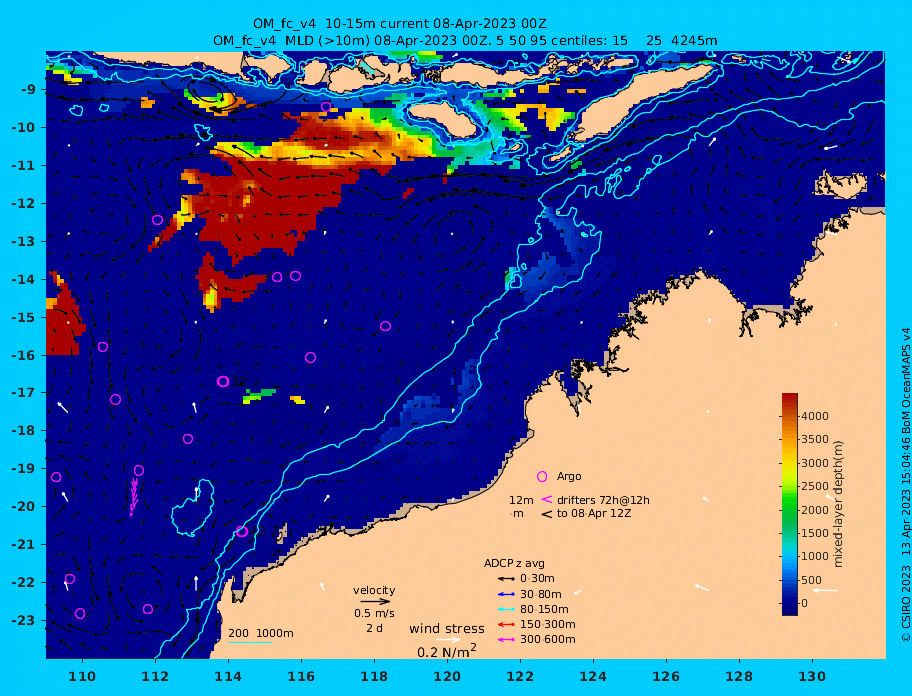Click the 'velocity' scale label
The width and height of the screenshot is (912, 696).
click(x=374, y=590)
